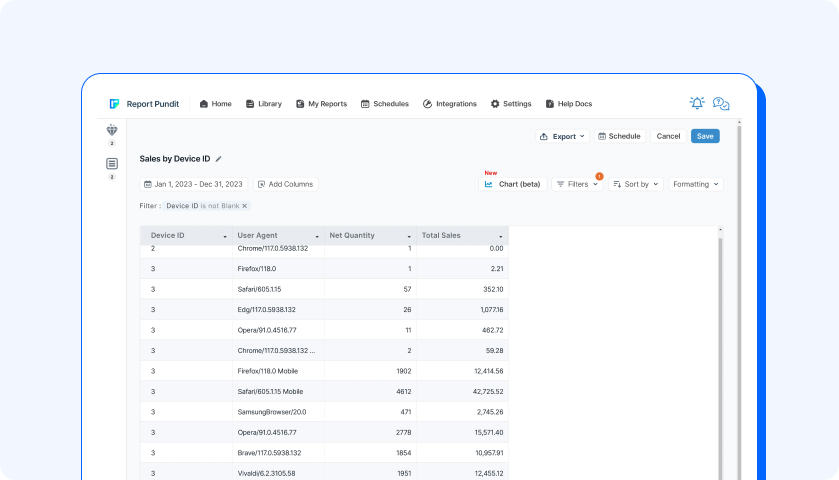The height and width of the screenshot is (480, 839).
Task: Open the Integrations menu item
Action: tap(449, 104)
